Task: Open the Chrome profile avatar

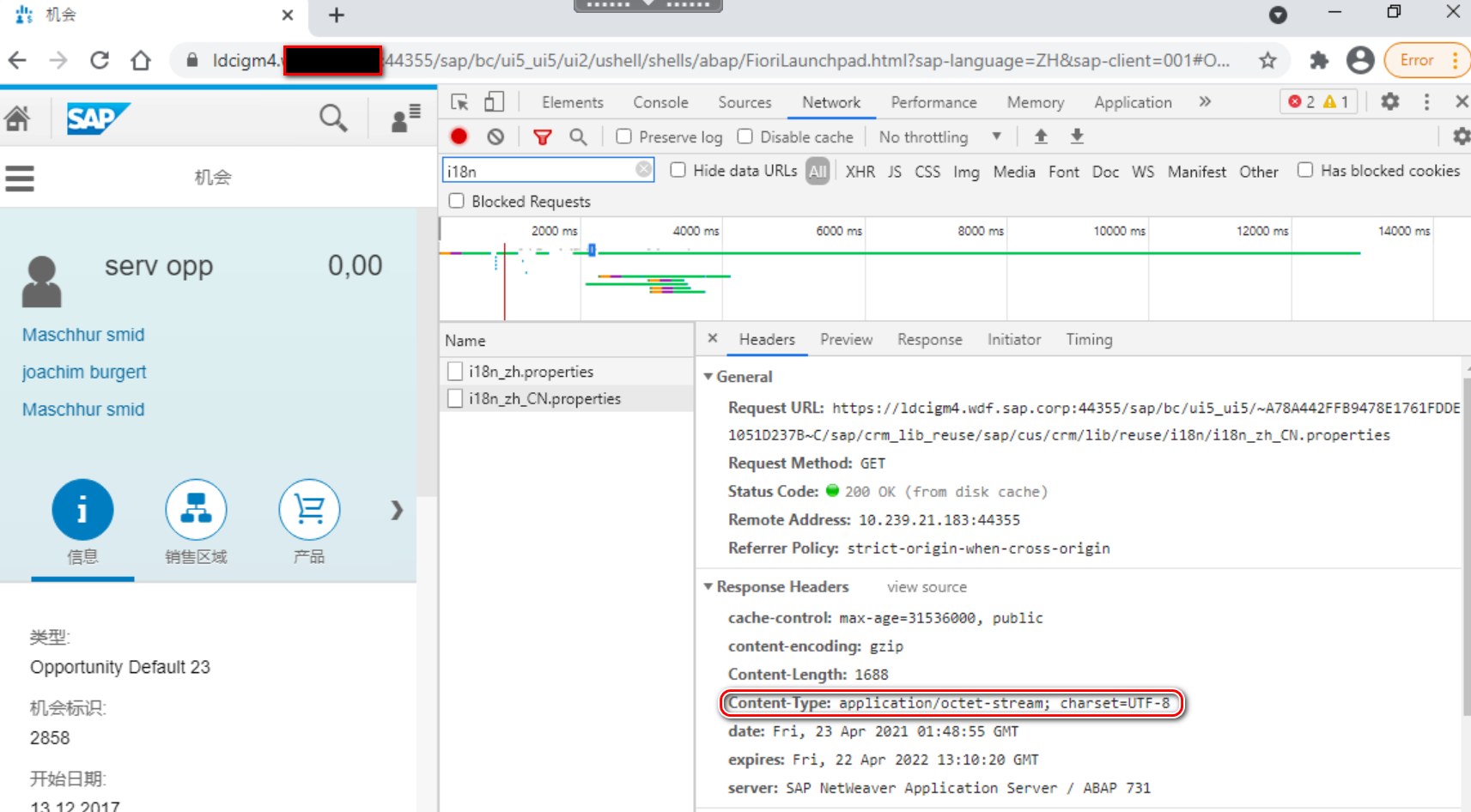Action: tap(1360, 60)
